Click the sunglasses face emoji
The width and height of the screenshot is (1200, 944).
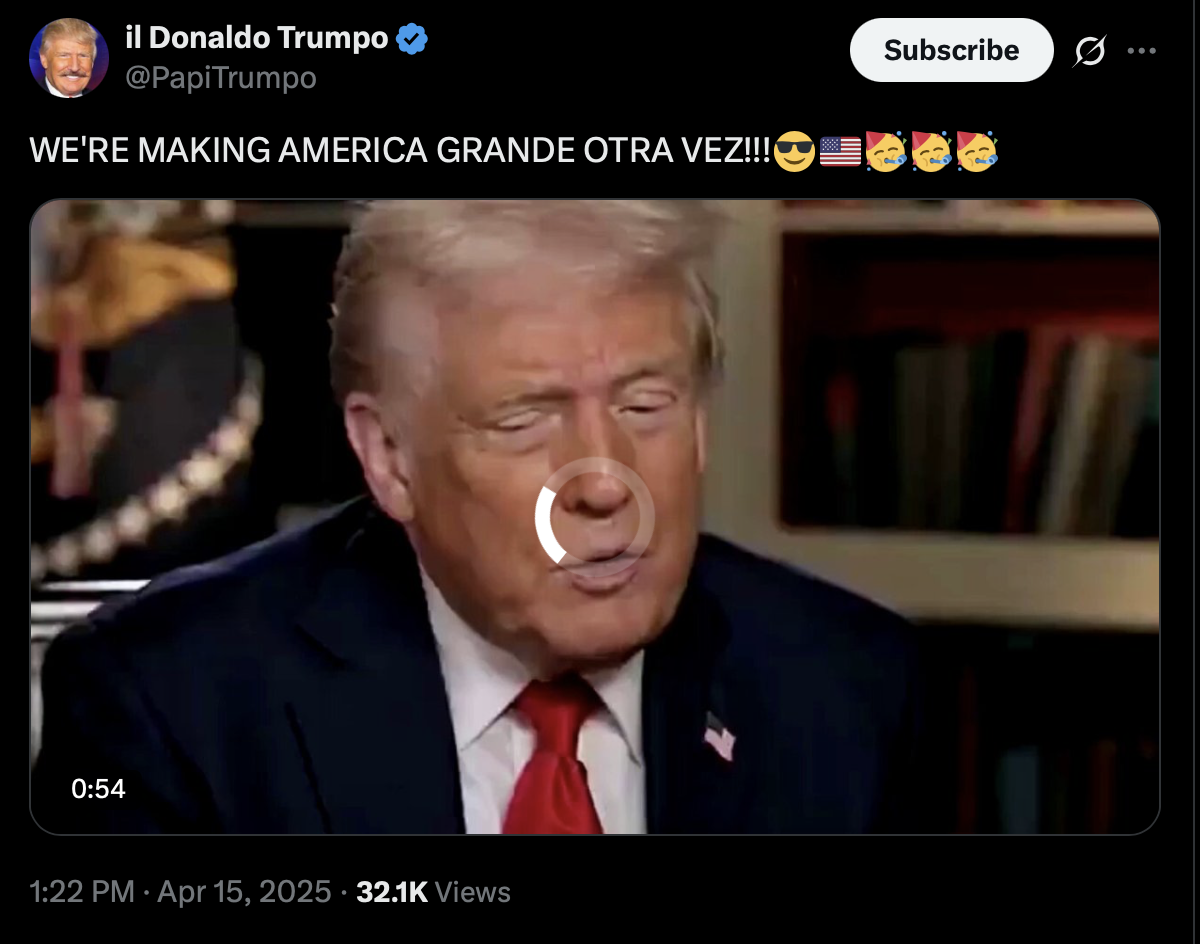pos(795,152)
